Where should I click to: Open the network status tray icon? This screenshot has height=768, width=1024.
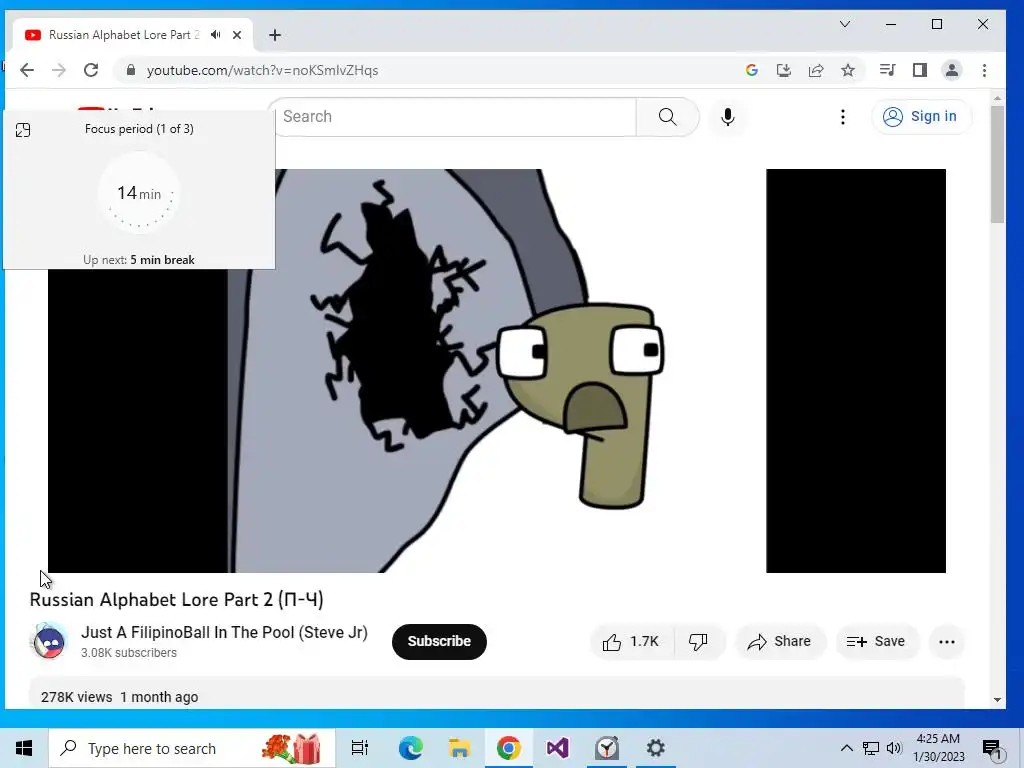871,748
